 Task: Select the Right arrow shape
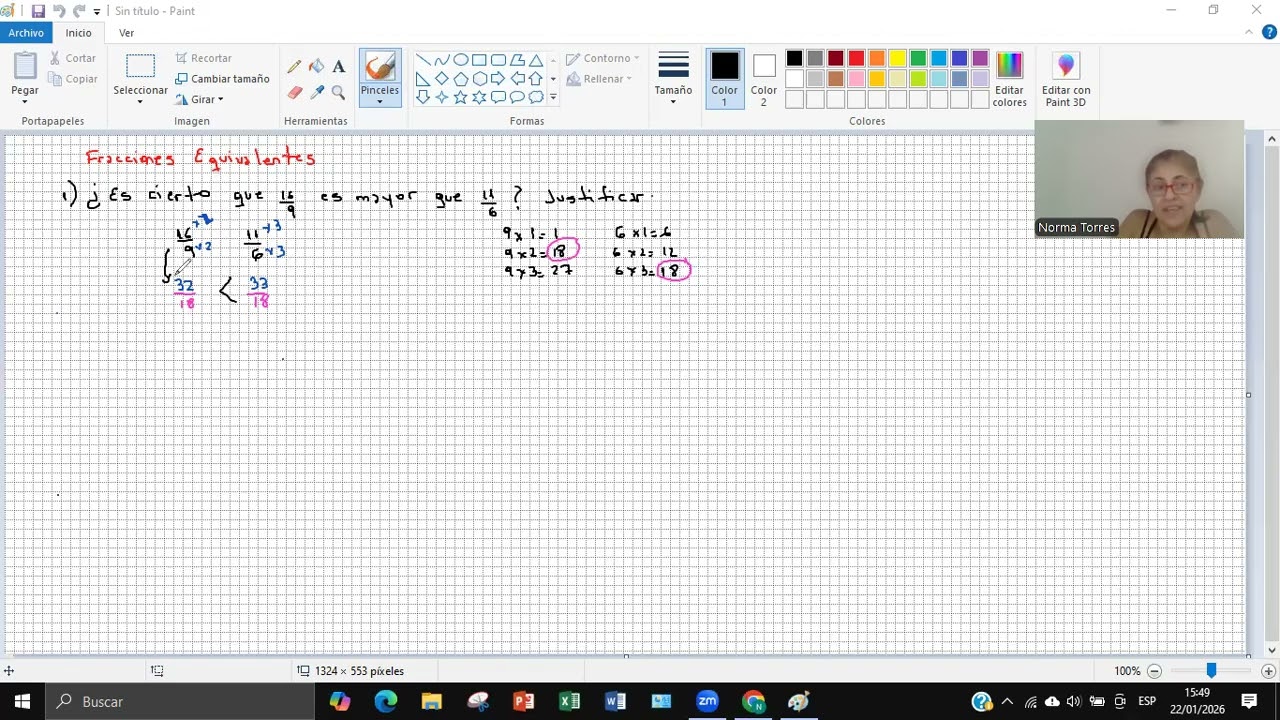(498, 79)
